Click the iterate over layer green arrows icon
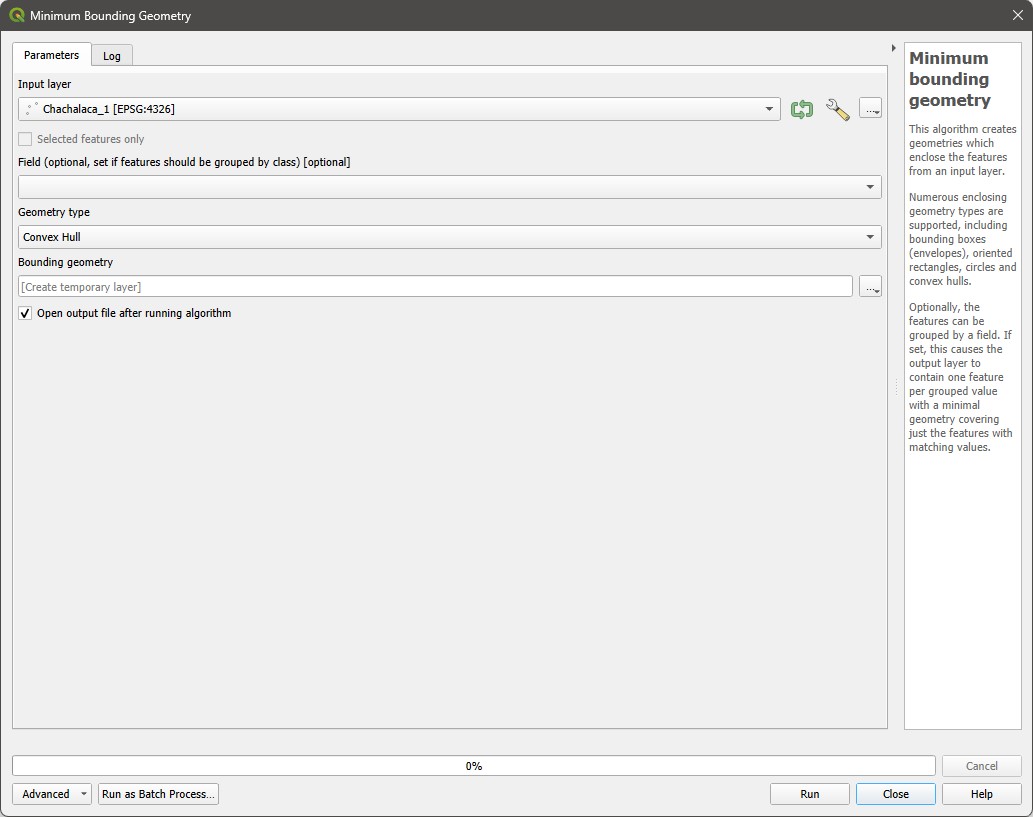Screen dimensions: 1033x817 [x=802, y=109]
